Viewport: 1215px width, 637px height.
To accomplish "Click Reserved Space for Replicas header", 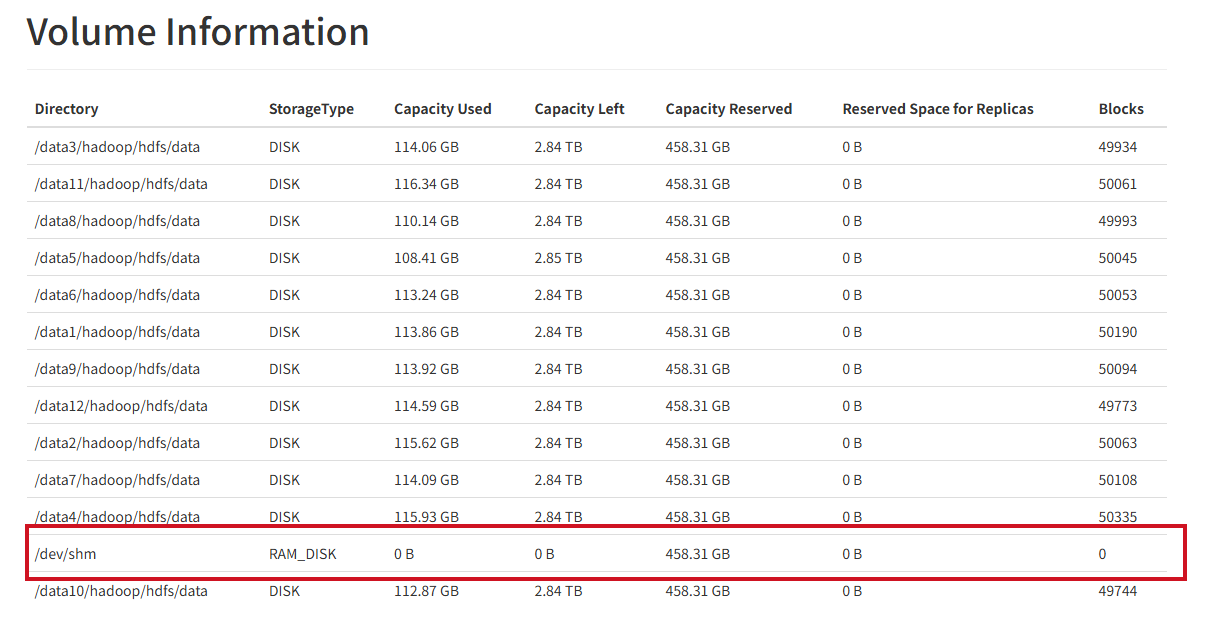I will pyautogui.click(x=937, y=109).
